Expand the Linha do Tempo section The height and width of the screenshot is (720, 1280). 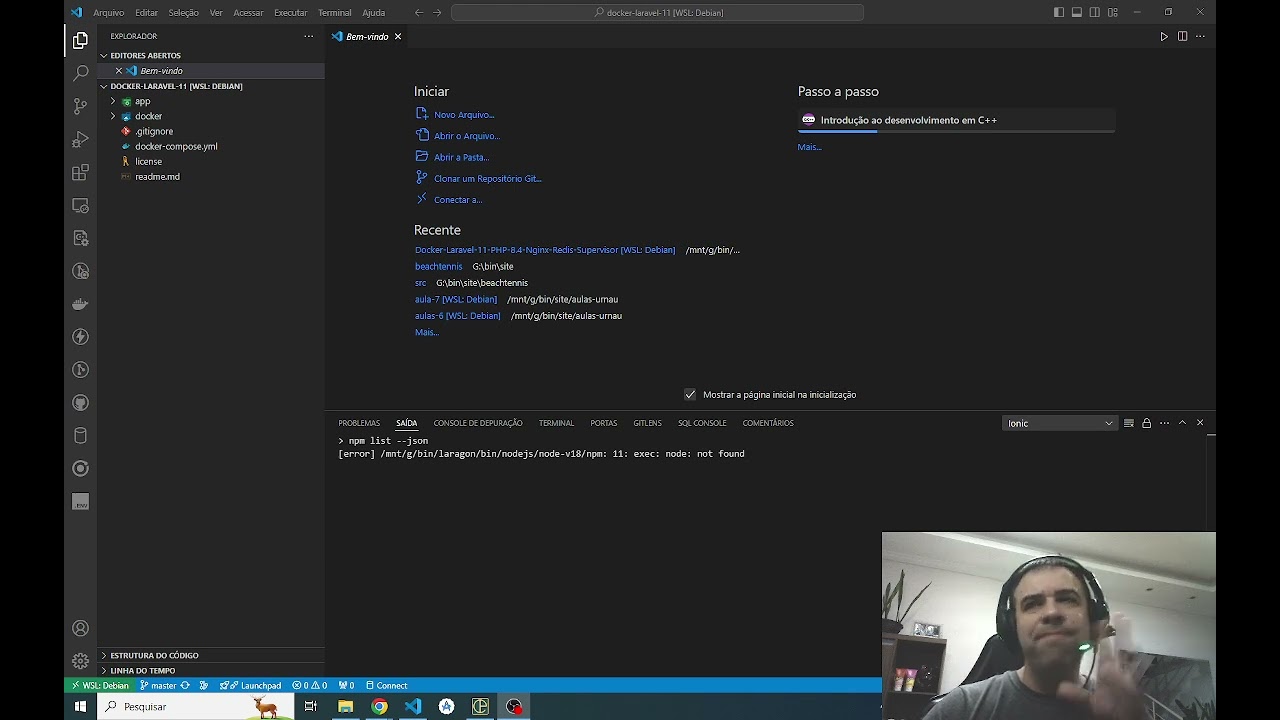coord(142,670)
